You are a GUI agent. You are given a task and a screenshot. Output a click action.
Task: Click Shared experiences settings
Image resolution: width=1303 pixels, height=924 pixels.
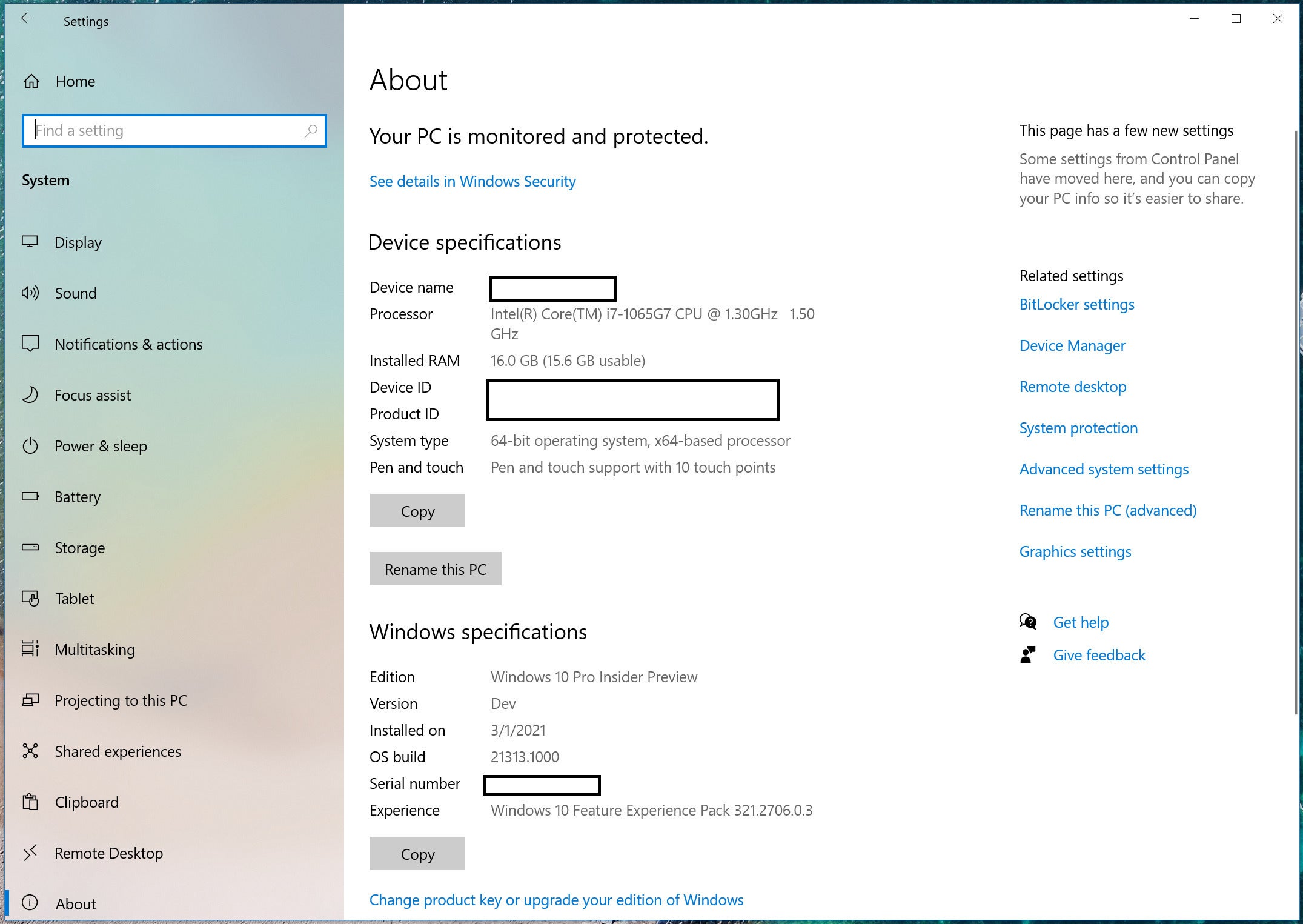pyautogui.click(x=117, y=751)
